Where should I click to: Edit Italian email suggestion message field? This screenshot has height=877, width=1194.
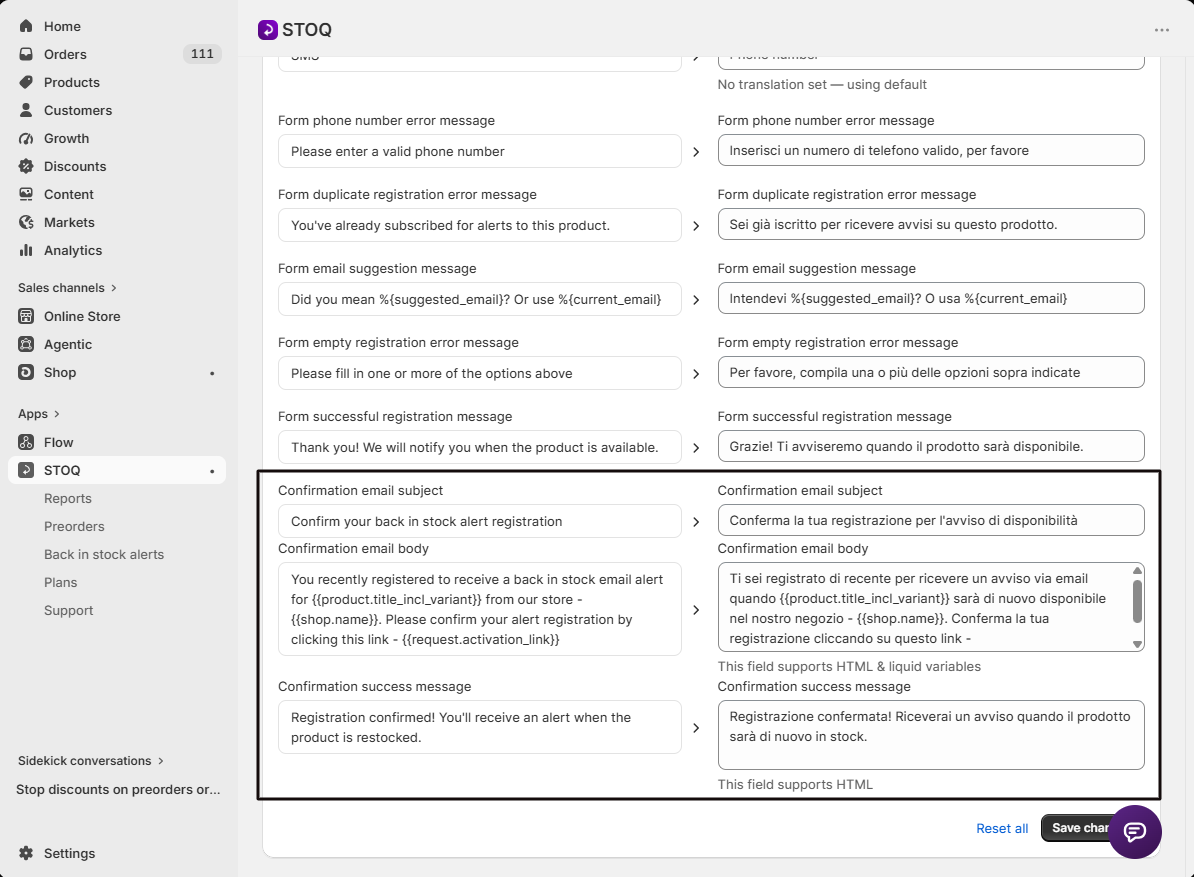[x=931, y=298]
